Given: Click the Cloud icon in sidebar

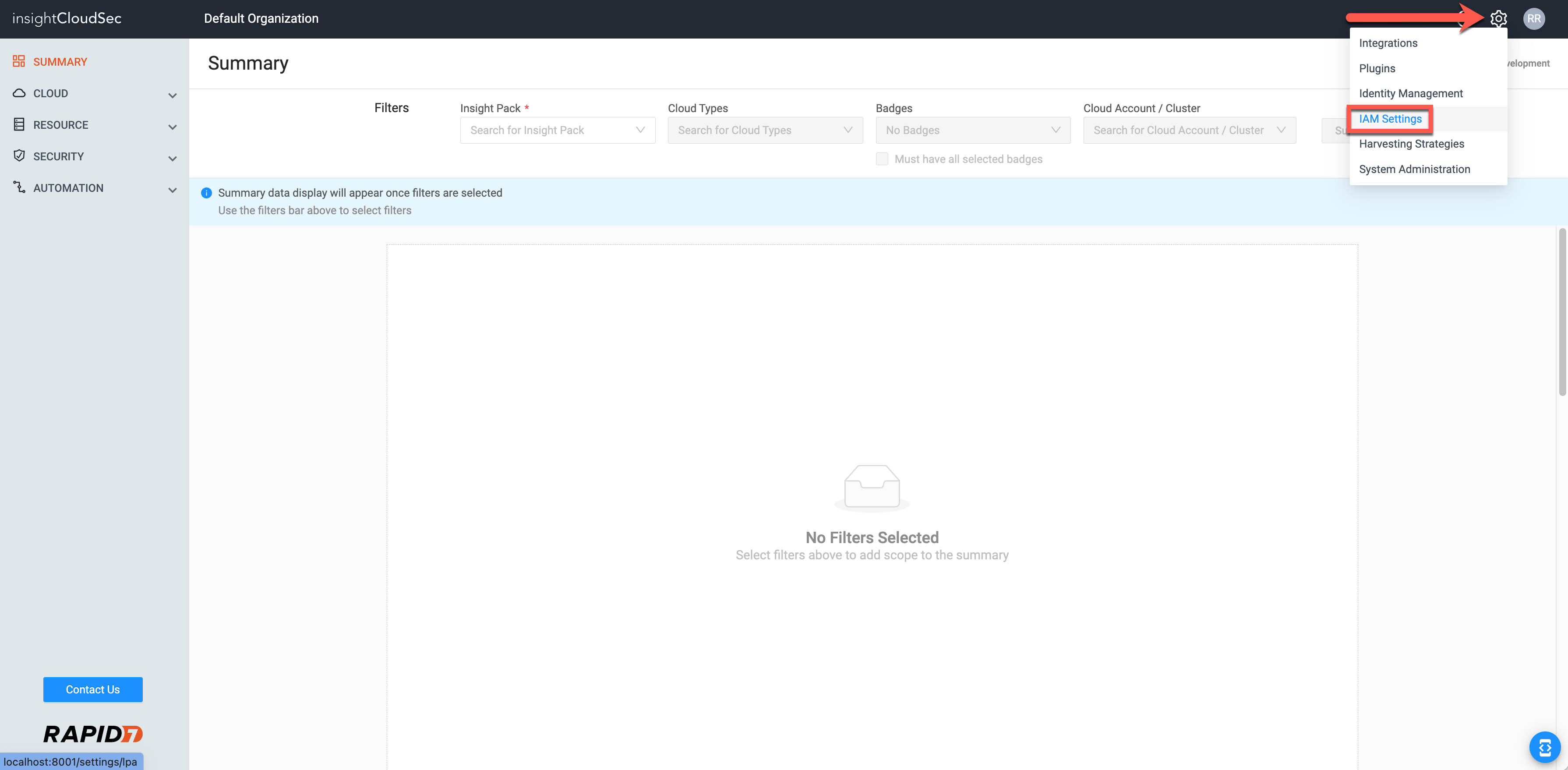Looking at the screenshot, I should point(19,93).
